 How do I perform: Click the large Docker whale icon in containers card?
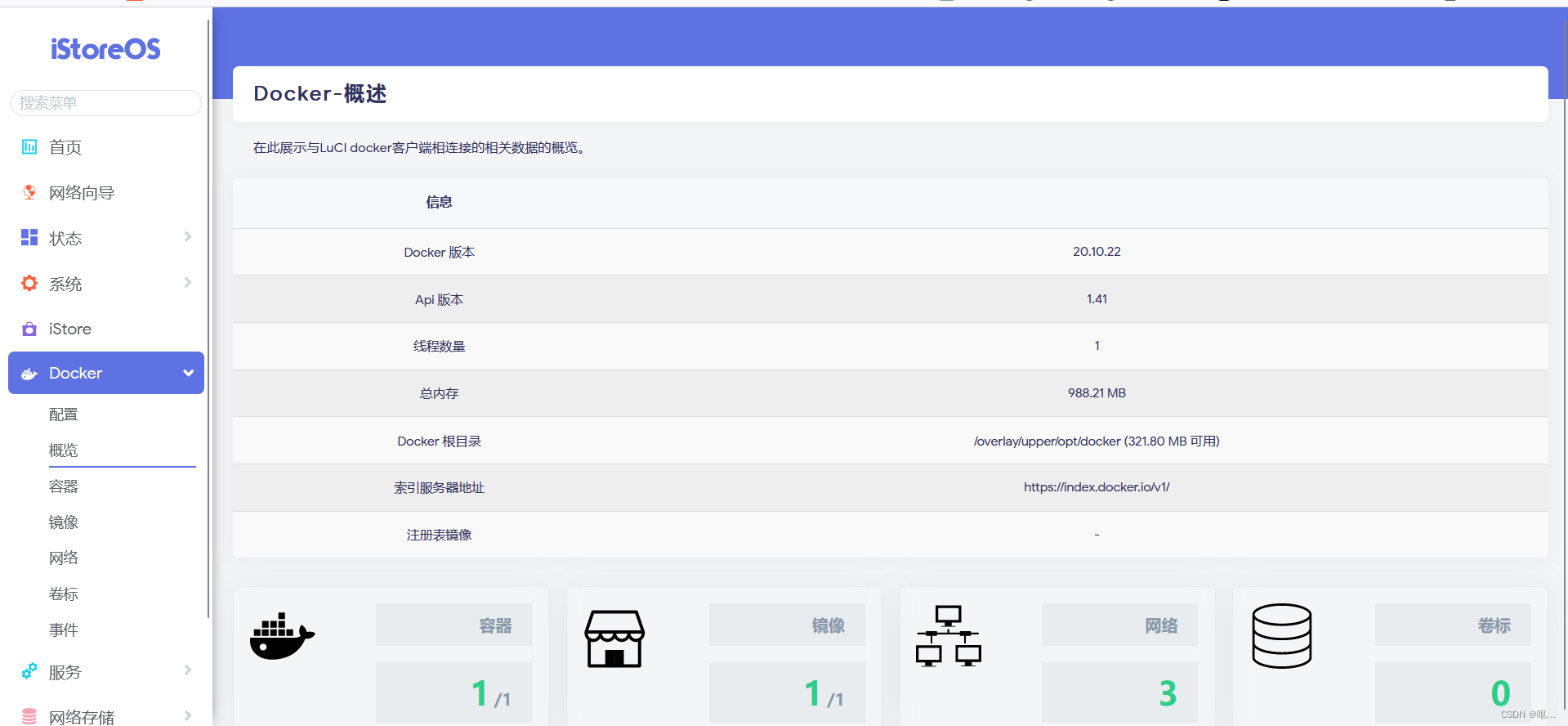coord(282,636)
